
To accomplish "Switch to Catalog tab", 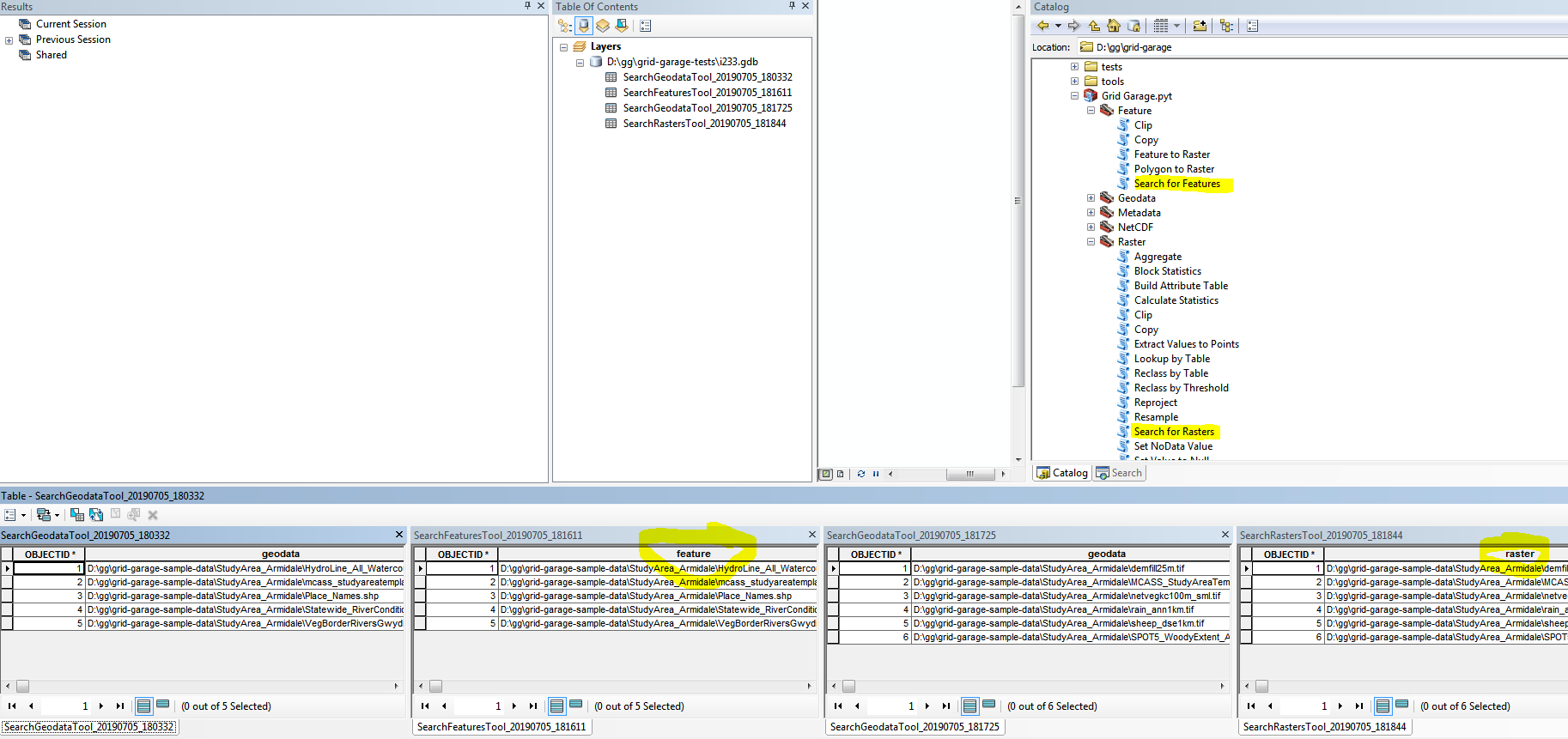I will click(x=1062, y=473).
